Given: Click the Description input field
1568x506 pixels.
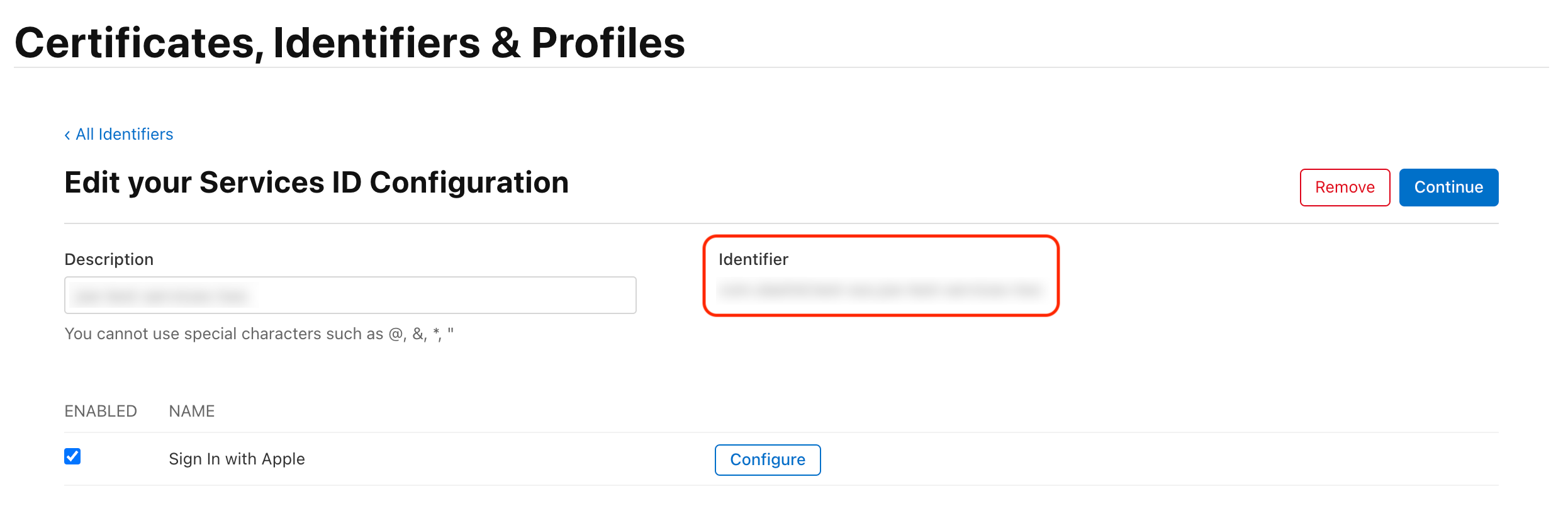Looking at the screenshot, I should 350,295.
